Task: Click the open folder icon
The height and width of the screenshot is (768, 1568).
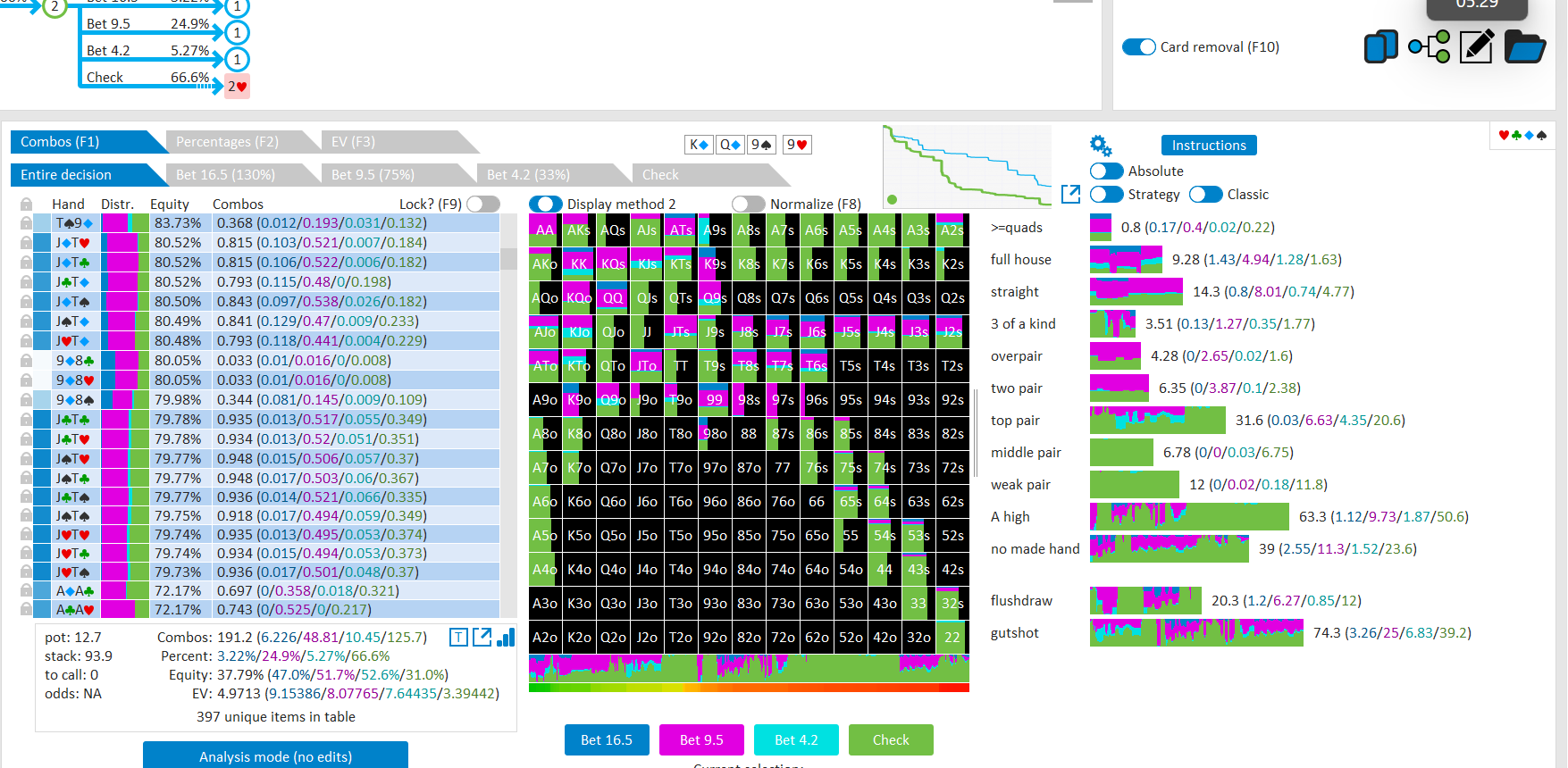Action: pyautogui.click(x=1524, y=46)
